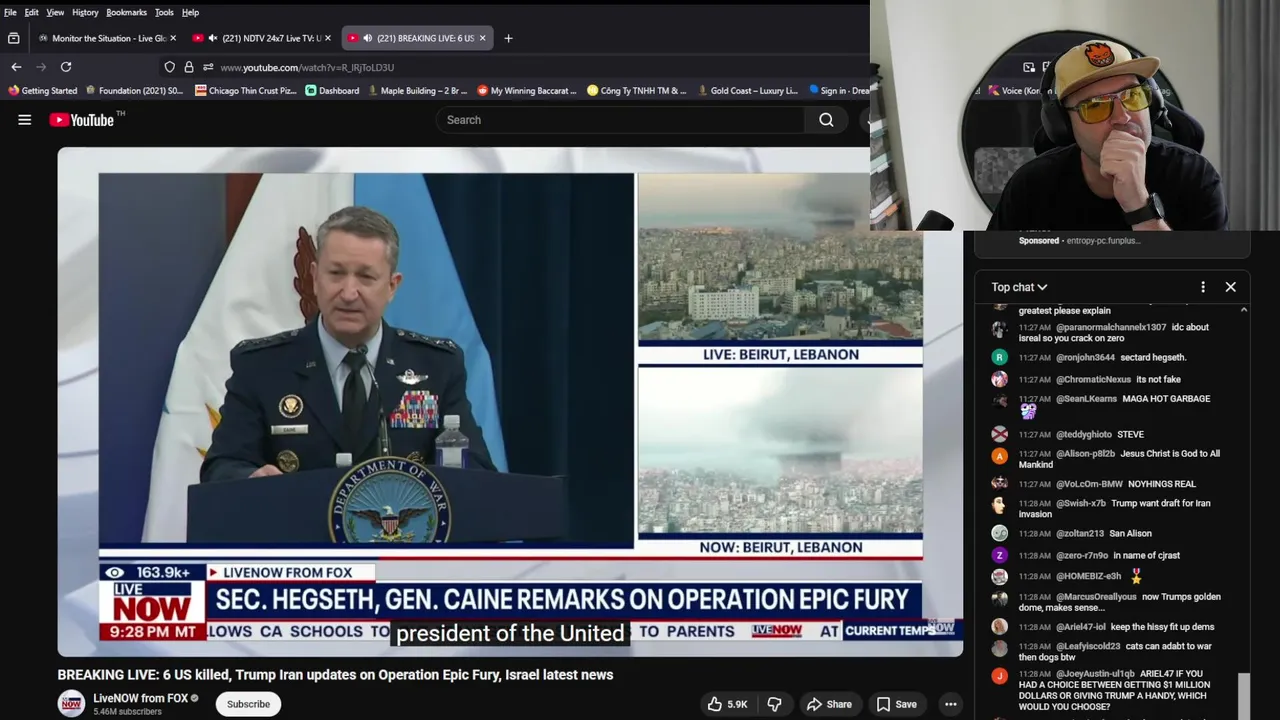Open site permissions icon beside padlock

208,67
